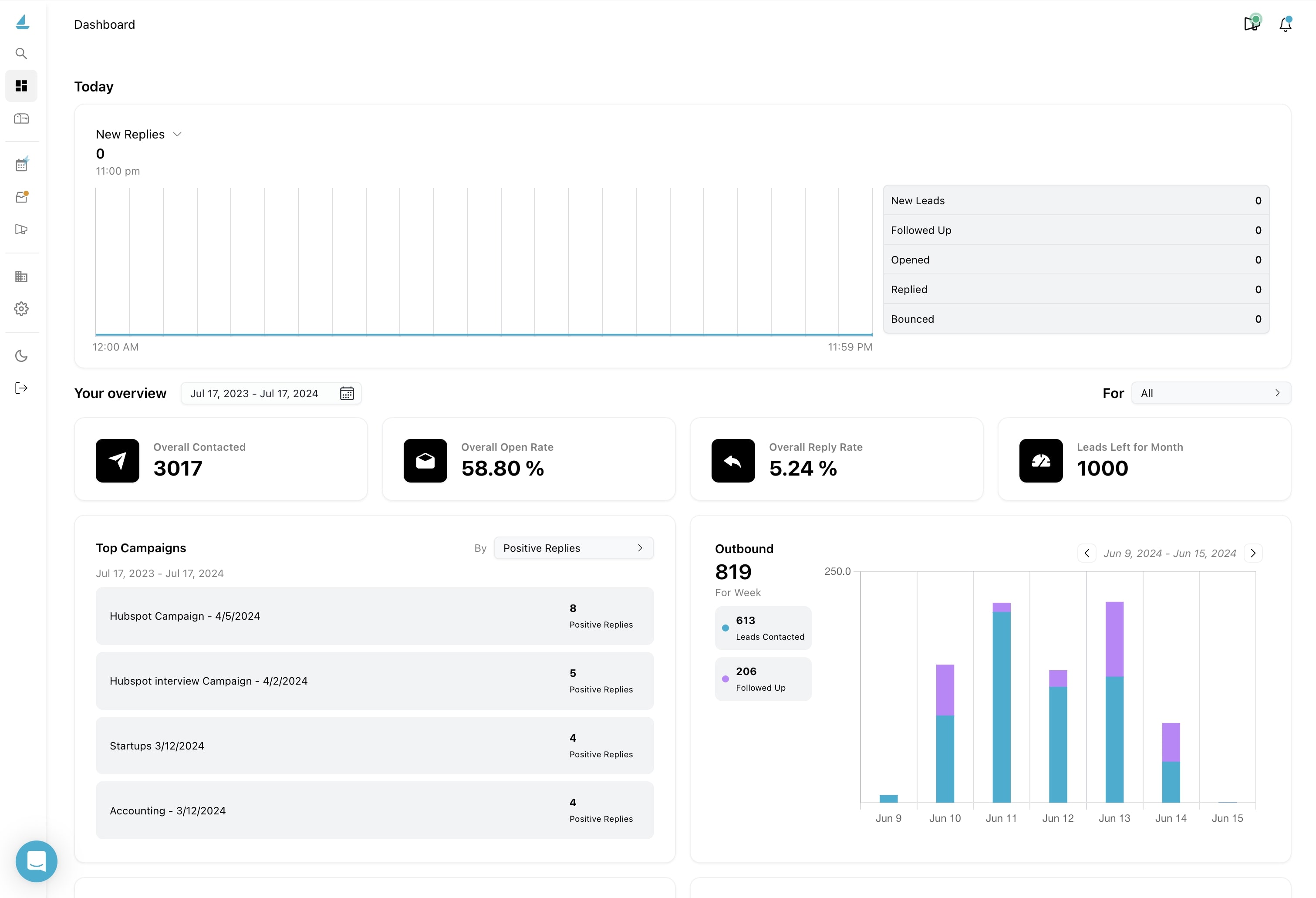
Task: Click the logout arrow icon
Action: click(x=21, y=388)
